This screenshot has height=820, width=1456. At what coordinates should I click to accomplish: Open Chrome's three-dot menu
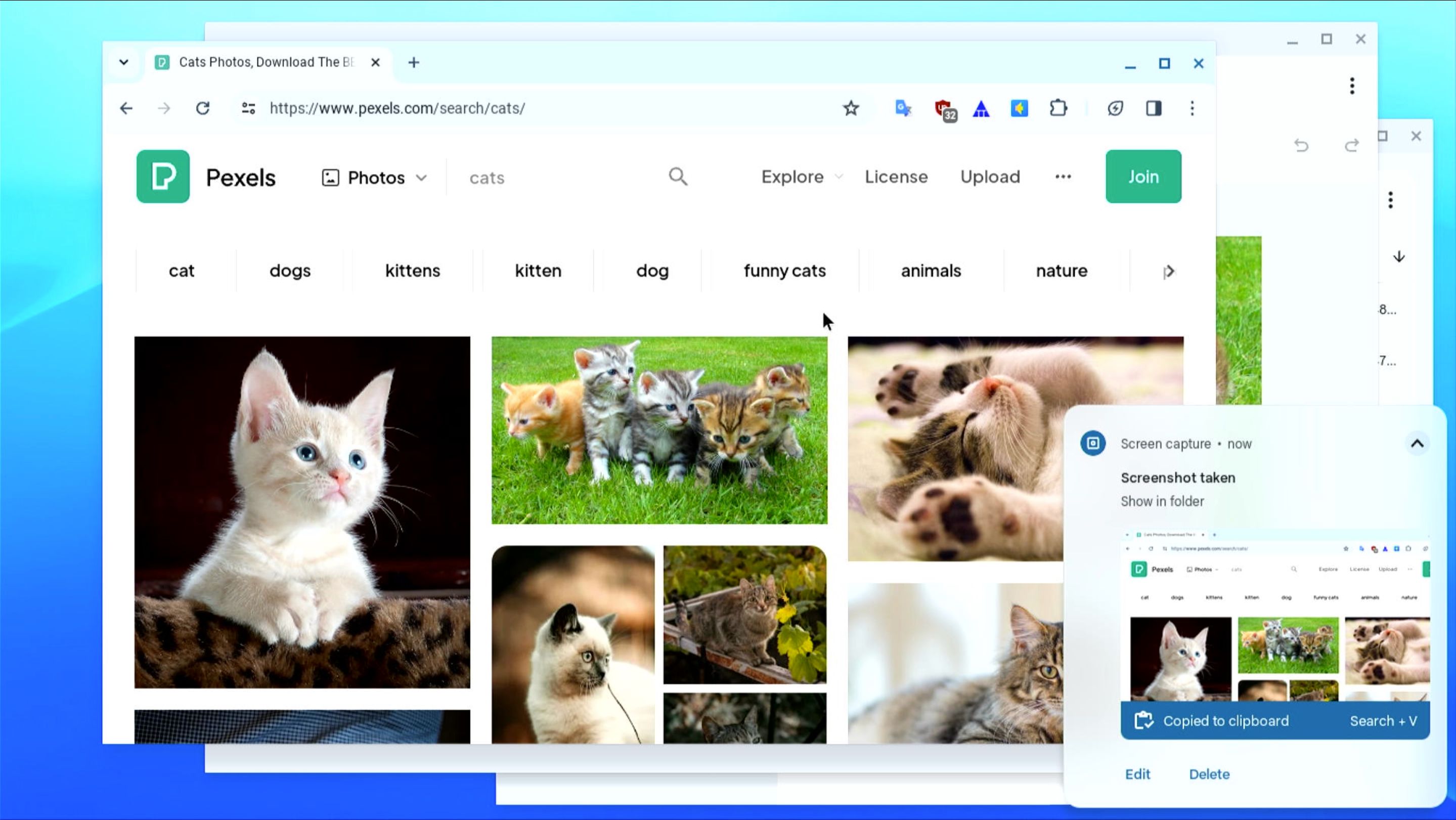[x=1193, y=108]
